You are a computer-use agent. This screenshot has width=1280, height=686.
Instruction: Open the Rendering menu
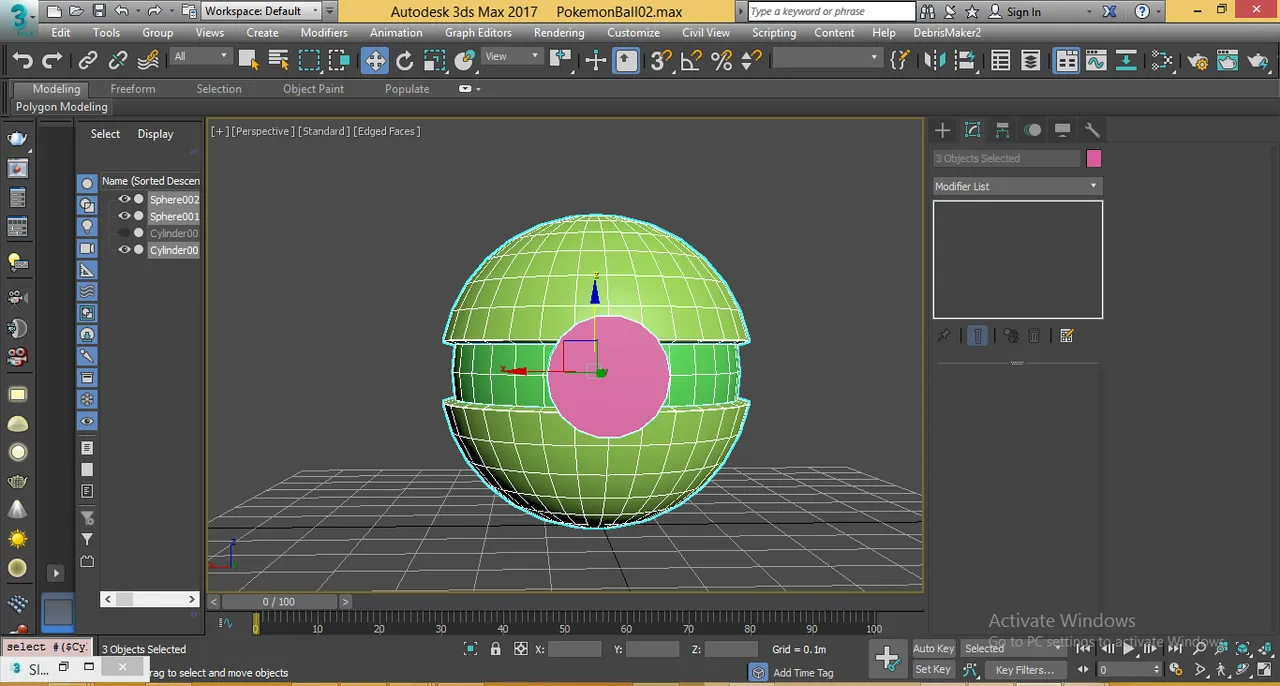559,32
